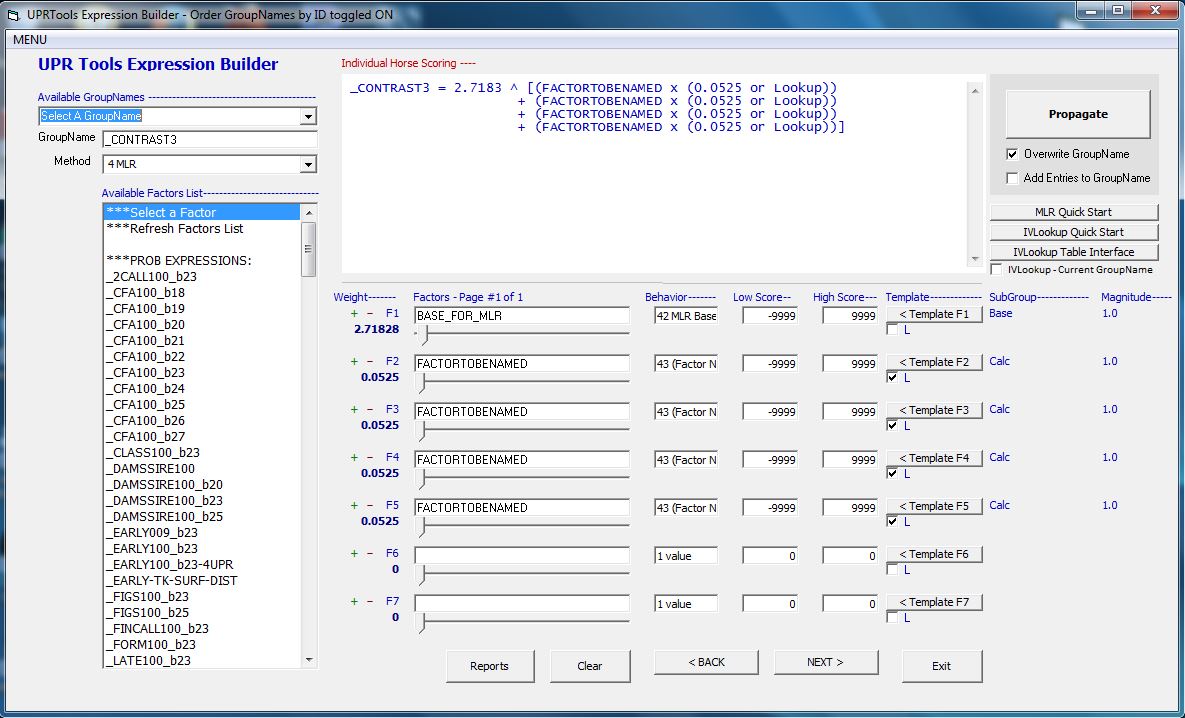Viewport: 1185px width, 718px height.
Task: Increase F1 weight with plus sign
Action: pyautogui.click(x=354, y=314)
